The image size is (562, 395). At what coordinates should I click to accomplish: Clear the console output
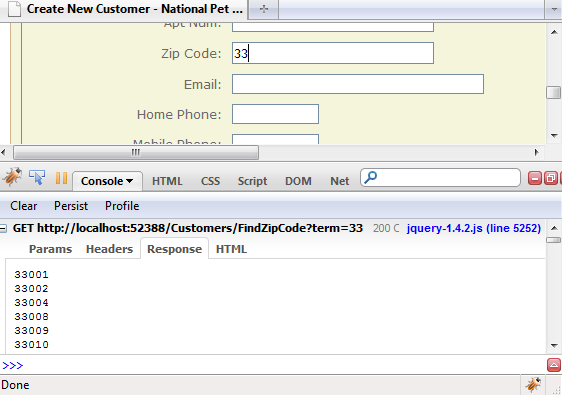(24, 206)
